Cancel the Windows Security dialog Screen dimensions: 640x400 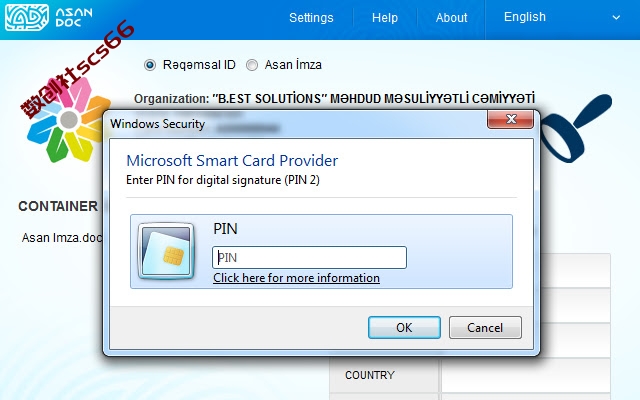coord(485,327)
